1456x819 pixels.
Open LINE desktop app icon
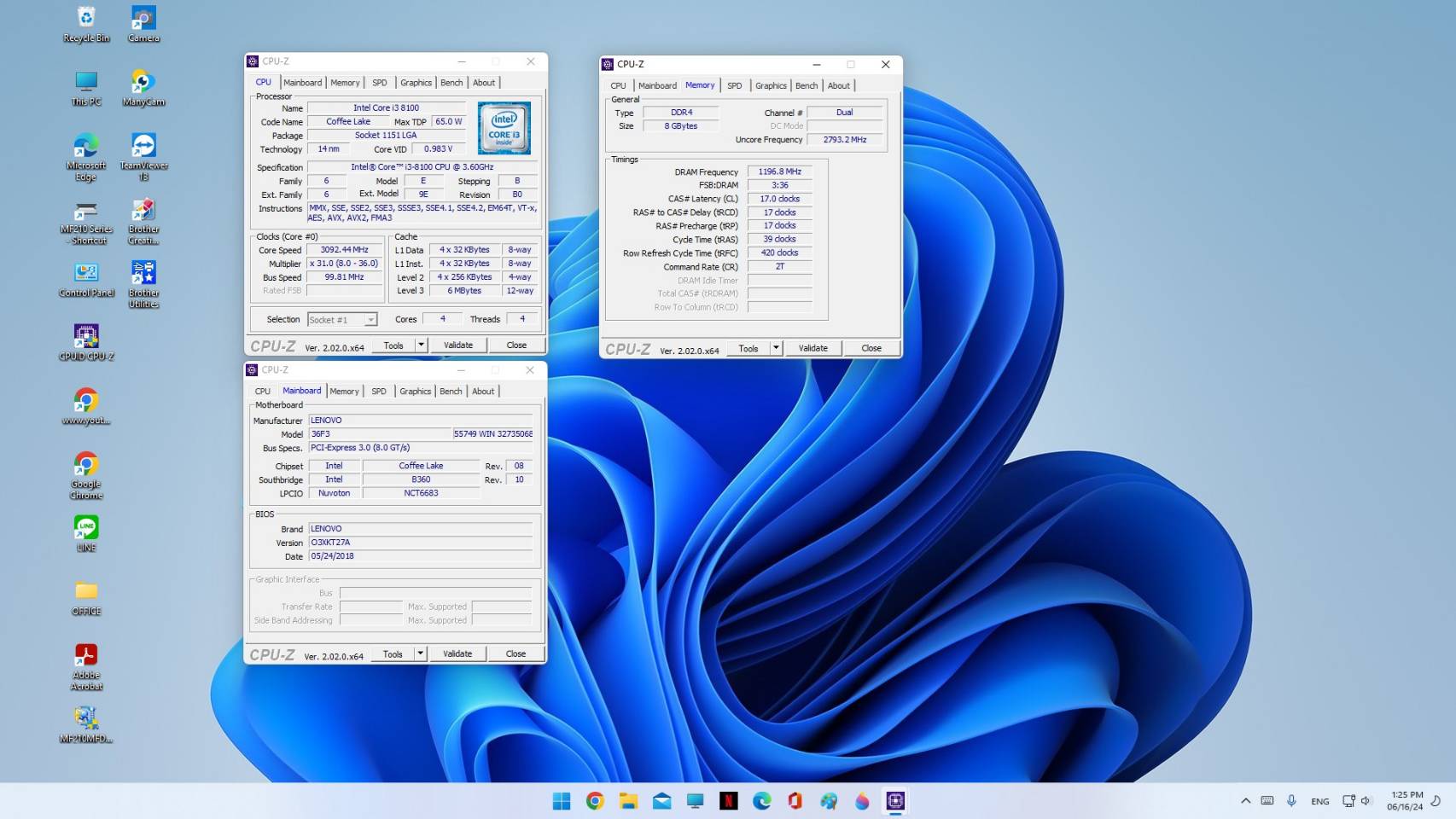tap(86, 533)
